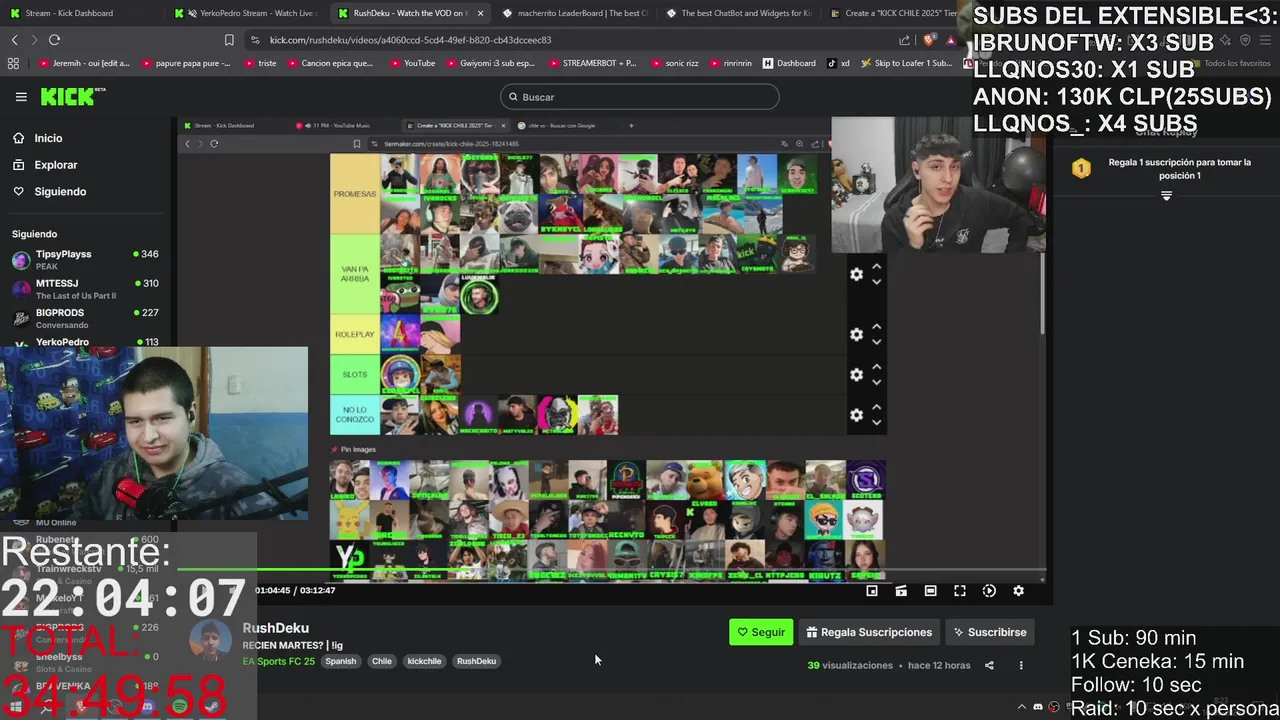
Task: Click the RushDeku channel avatar
Action: coord(210,643)
